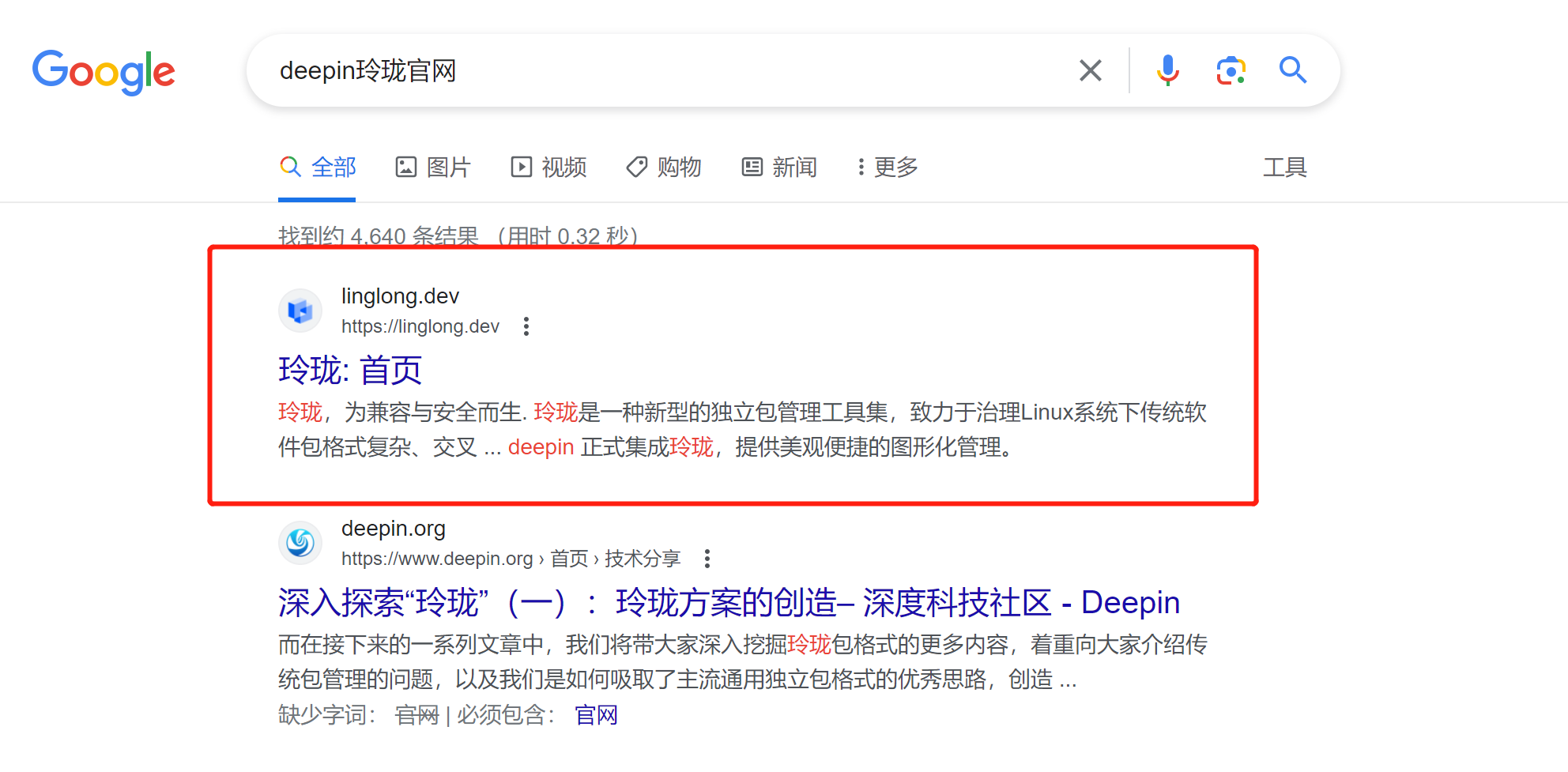Start voice search with microphone icon
This screenshot has width=1568, height=772.
point(1167,70)
